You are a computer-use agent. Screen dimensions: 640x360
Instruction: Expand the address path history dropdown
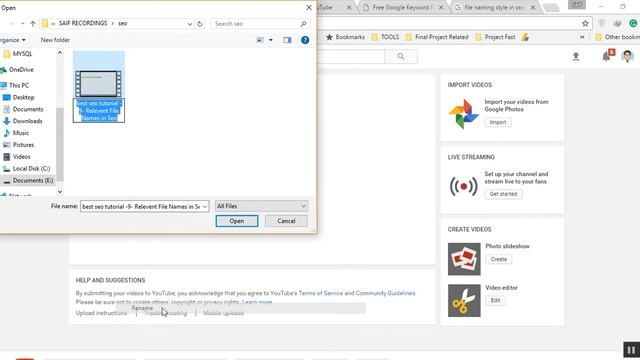click(189, 24)
